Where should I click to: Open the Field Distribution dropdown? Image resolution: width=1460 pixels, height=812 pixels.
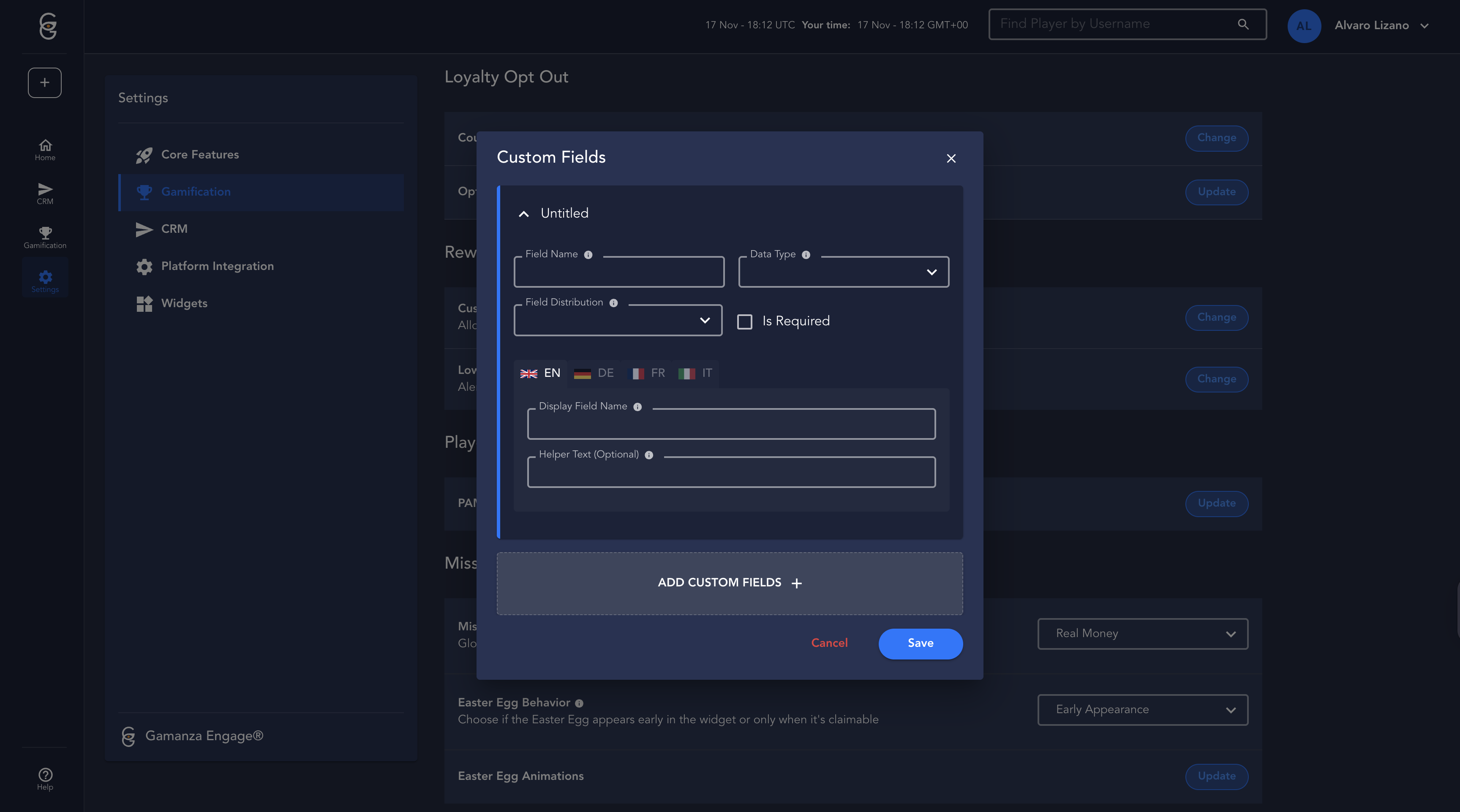click(618, 321)
